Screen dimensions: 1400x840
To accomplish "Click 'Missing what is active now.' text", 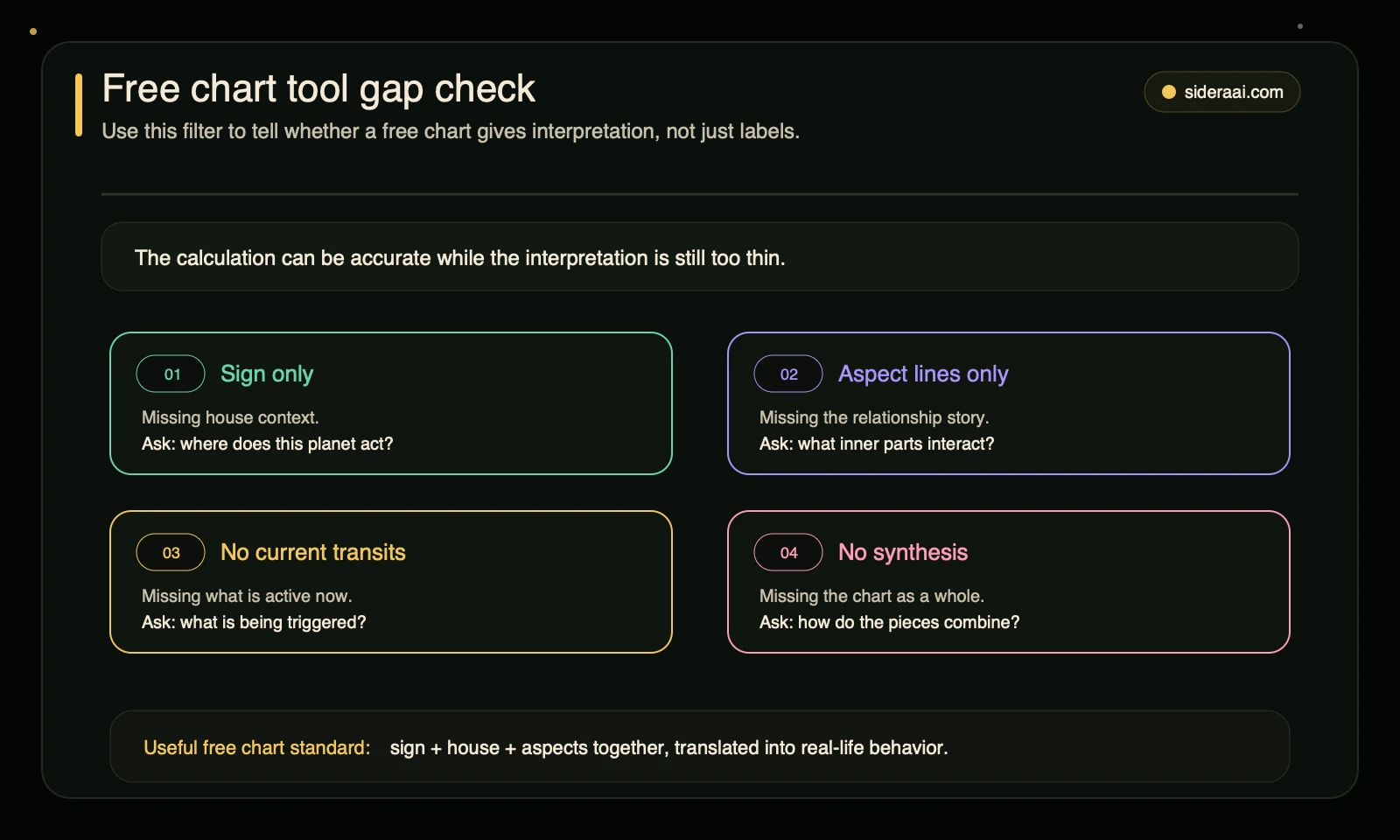I will pyautogui.click(x=247, y=596).
